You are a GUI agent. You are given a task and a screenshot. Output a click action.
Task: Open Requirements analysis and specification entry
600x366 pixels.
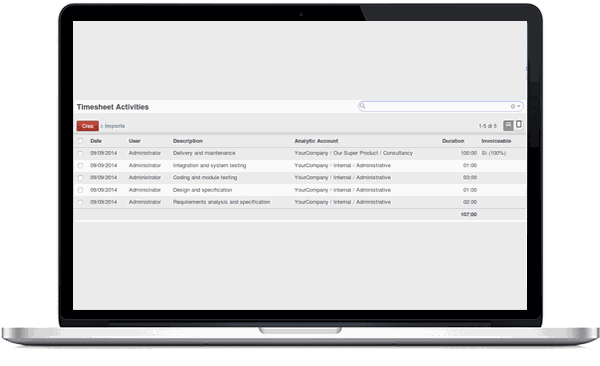[x=222, y=202]
